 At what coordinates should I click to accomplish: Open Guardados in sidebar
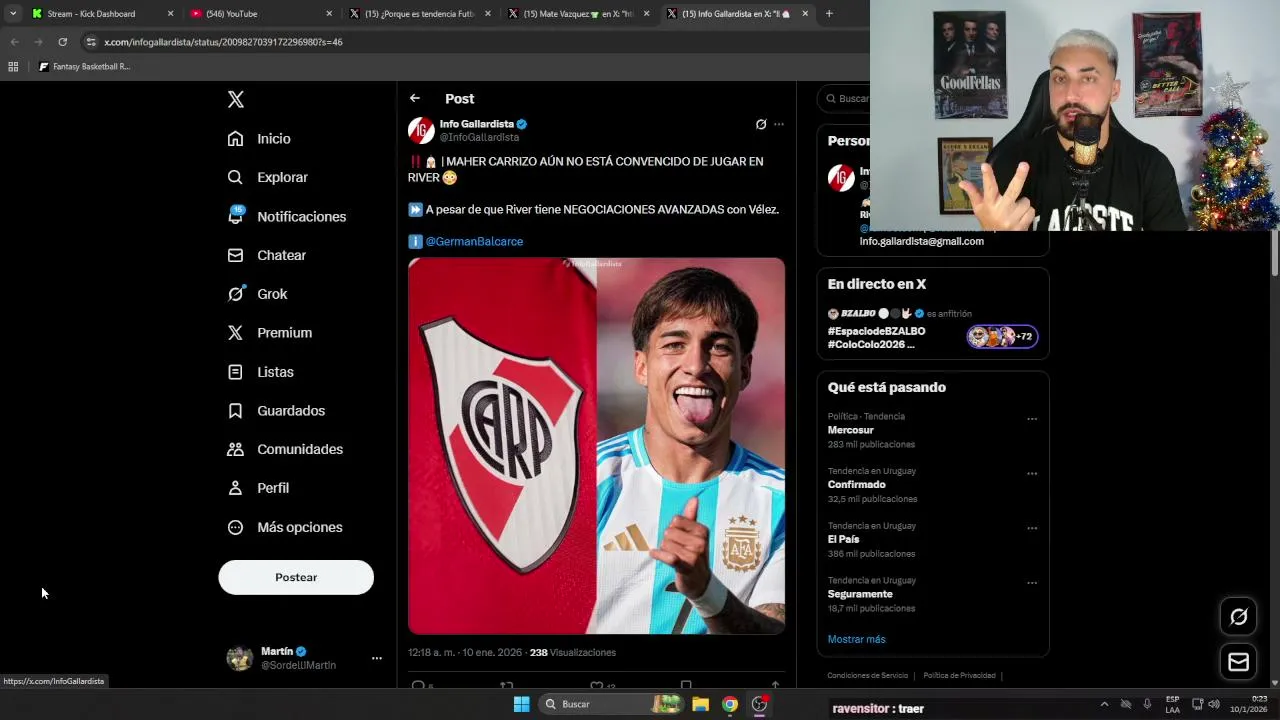pyautogui.click(x=276, y=410)
